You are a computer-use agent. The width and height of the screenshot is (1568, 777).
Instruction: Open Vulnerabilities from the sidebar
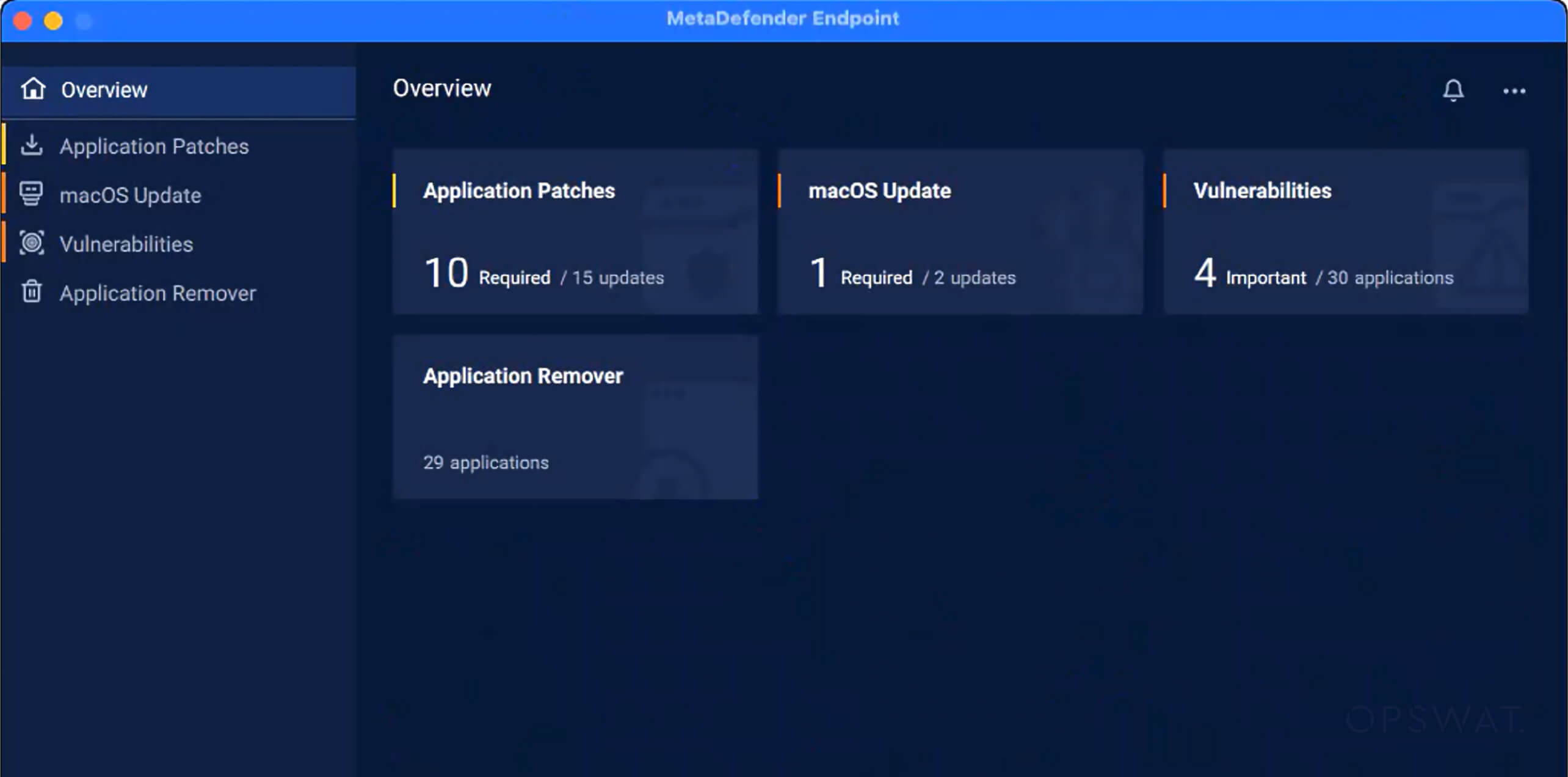pyautogui.click(x=126, y=243)
